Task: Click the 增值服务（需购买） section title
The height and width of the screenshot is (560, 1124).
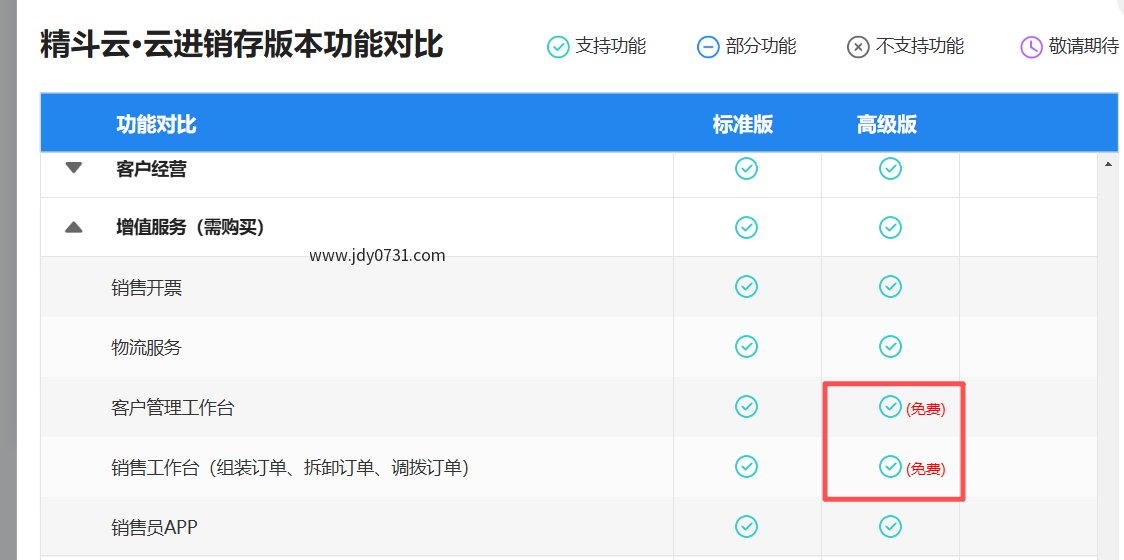Action: (x=190, y=228)
